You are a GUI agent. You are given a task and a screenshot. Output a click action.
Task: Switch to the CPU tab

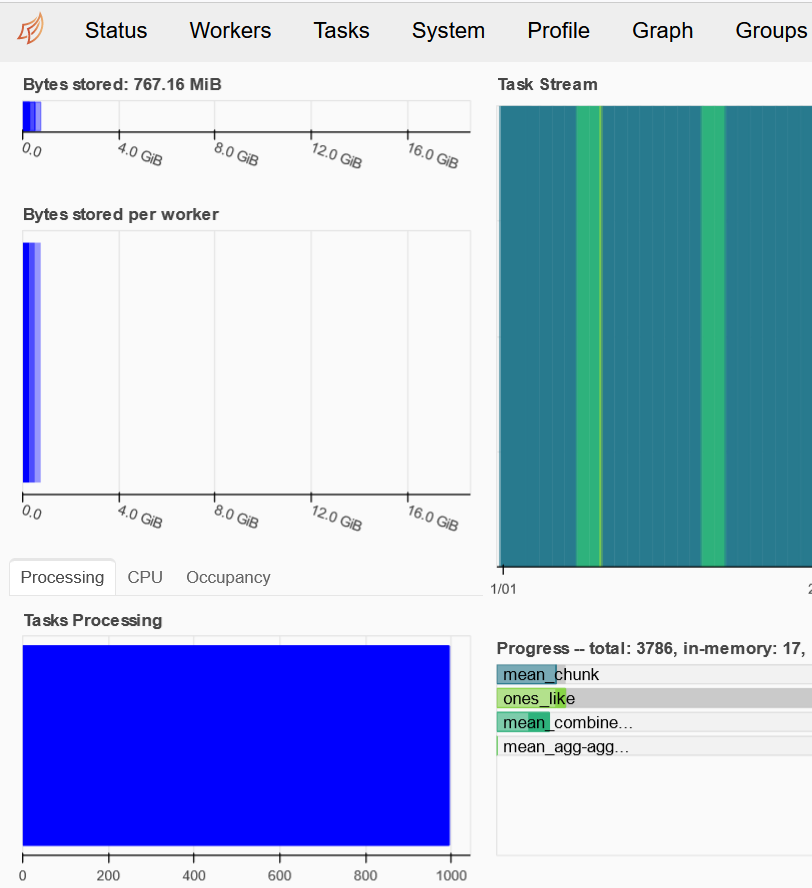(x=145, y=577)
